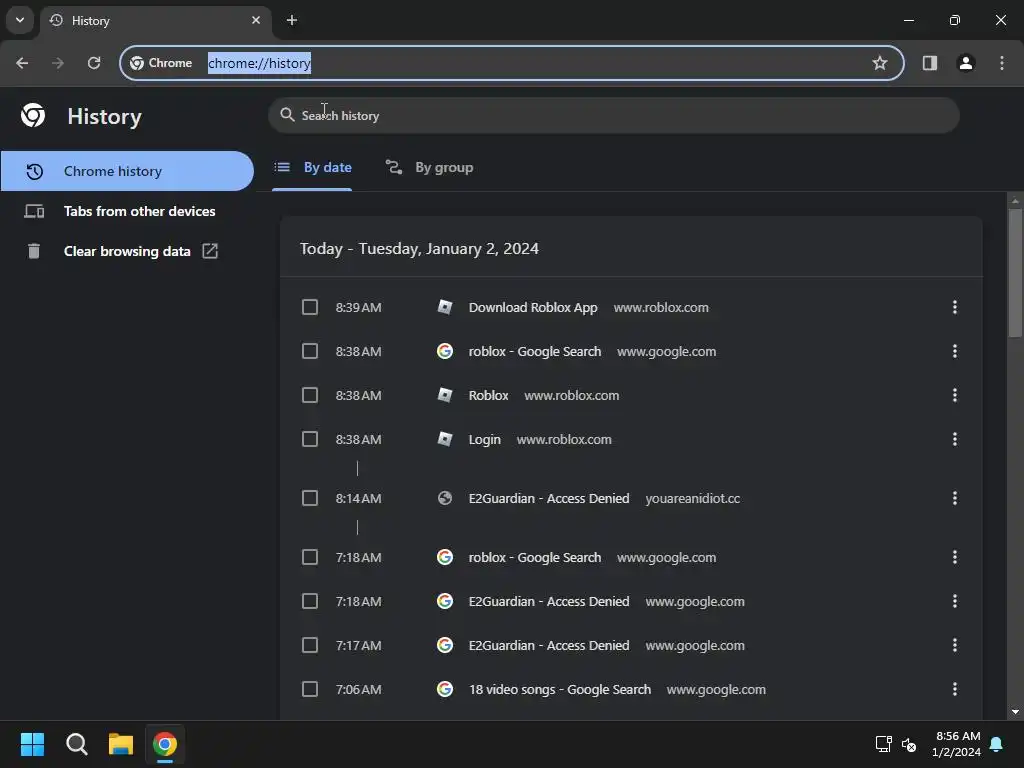Switch to the By group tab
1024x768 pixels.
click(x=429, y=167)
